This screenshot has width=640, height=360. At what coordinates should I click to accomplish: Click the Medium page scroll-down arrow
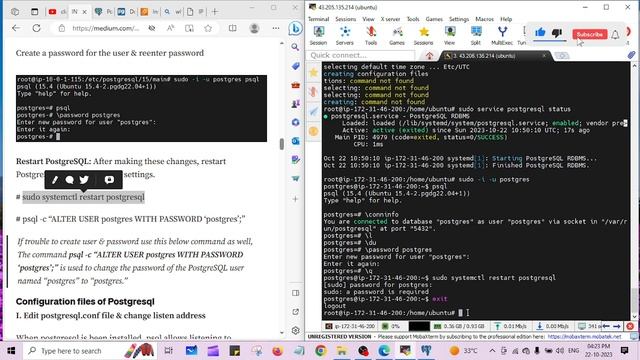point(282,333)
